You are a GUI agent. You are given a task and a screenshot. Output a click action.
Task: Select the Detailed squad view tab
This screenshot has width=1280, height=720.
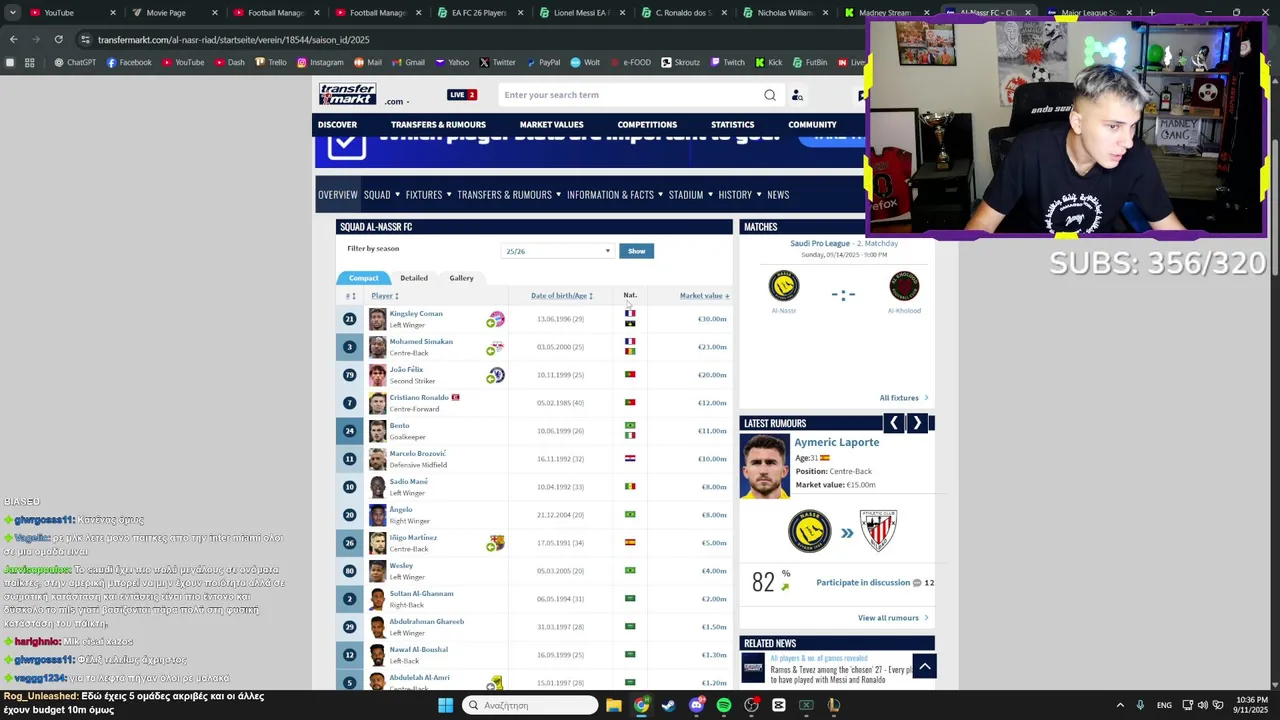click(x=414, y=278)
